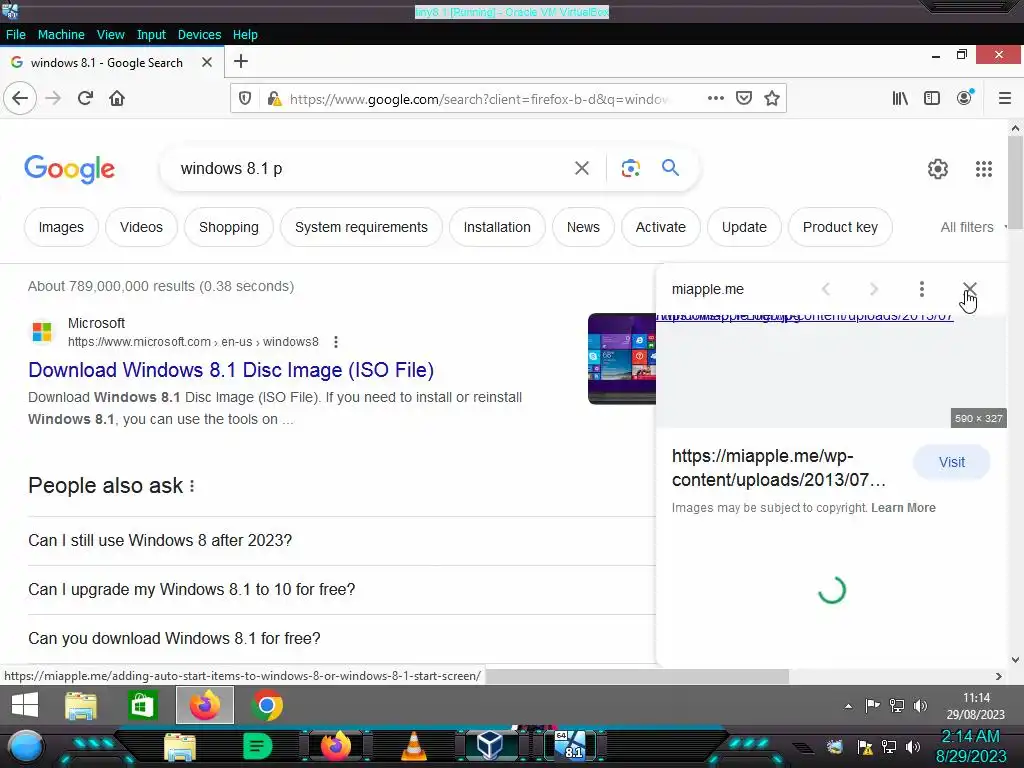Close the 'windows 8.1 - Google Search' tab
Screen dimensions: 1024x768
tap(206, 62)
